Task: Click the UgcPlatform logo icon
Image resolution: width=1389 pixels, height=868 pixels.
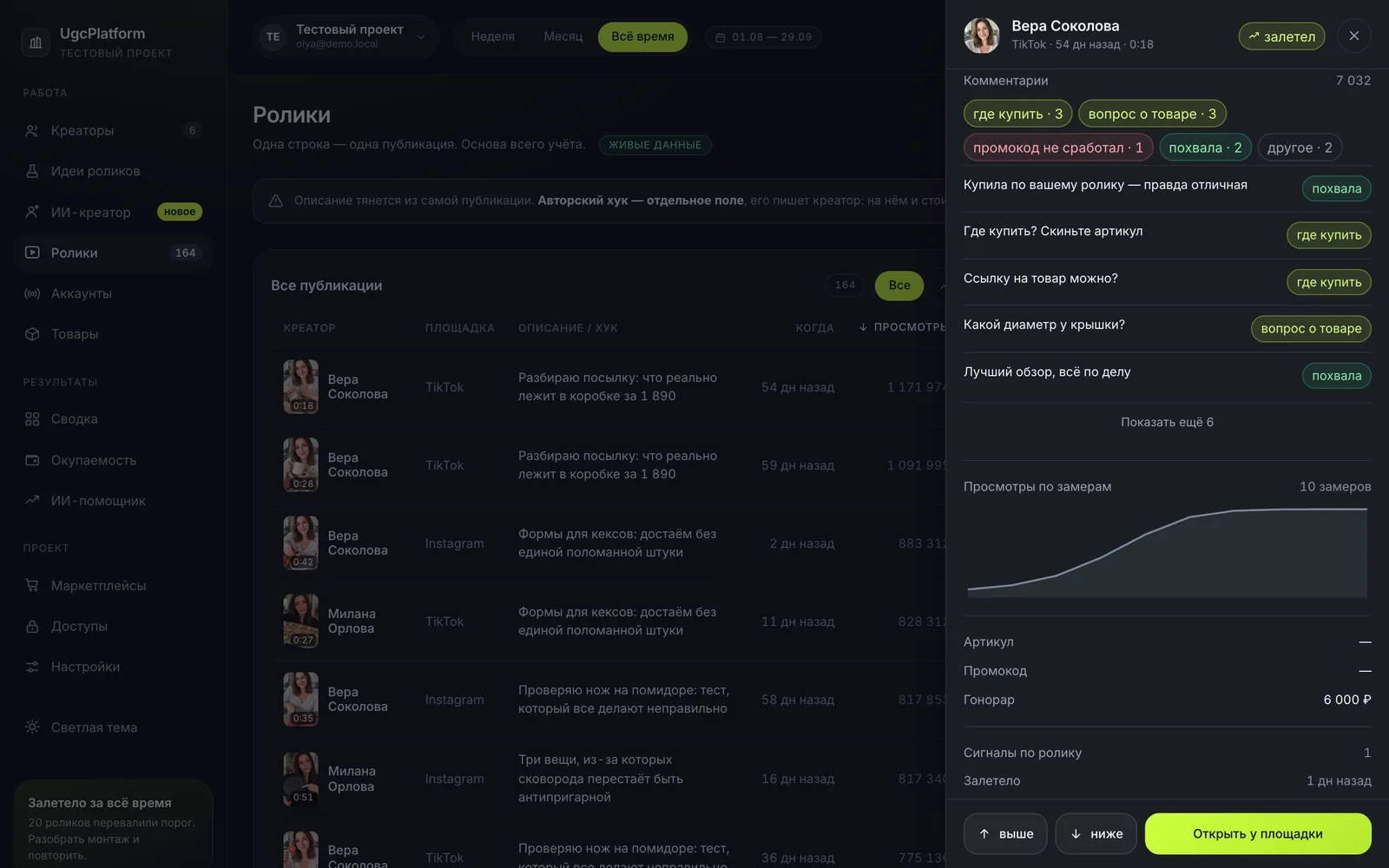Action: coord(35,42)
